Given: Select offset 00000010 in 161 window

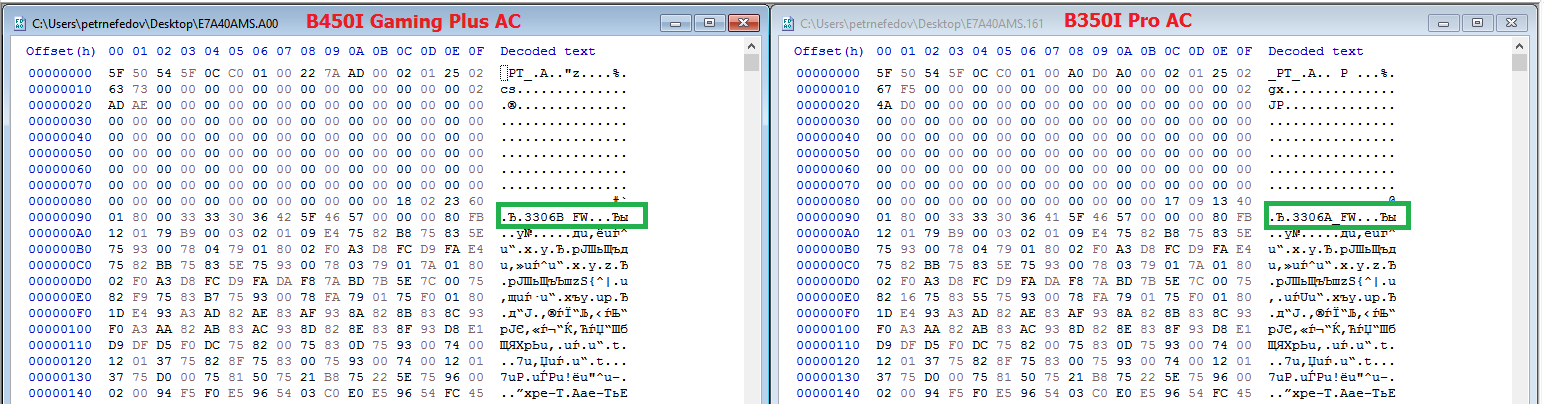Looking at the screenshot, I should (828, 89).
